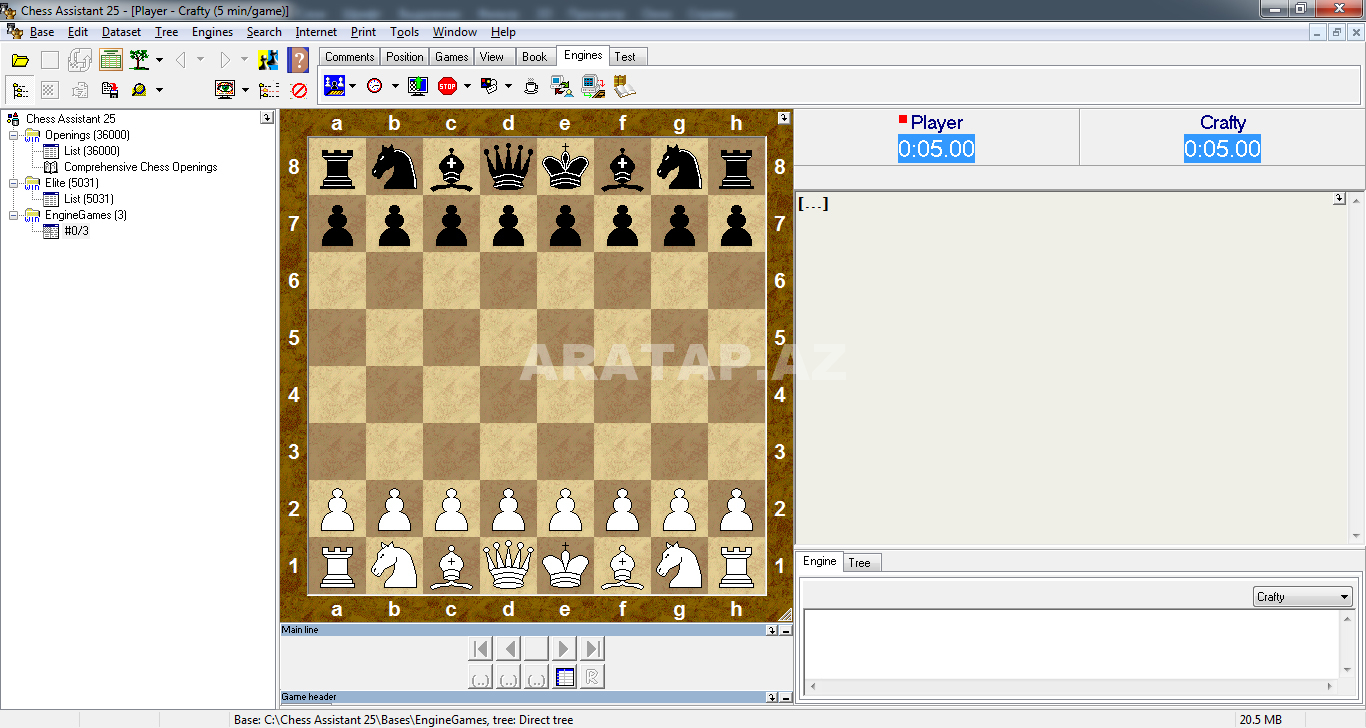Click the play against engine players icon
The height and width of the screenshot is (728, 1366).
335,86
